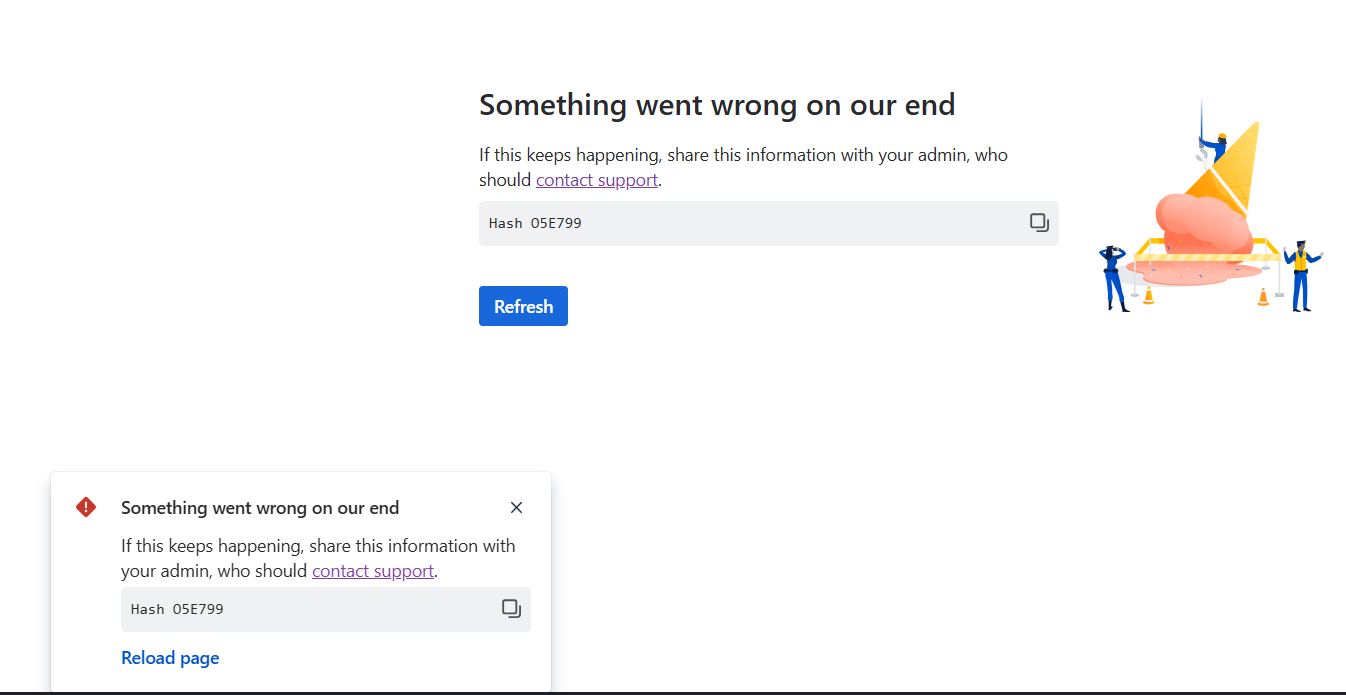The image size is (1346, 695).
Task: Select the Hash 05E799 text in the main field
Action: pos(534,223)
